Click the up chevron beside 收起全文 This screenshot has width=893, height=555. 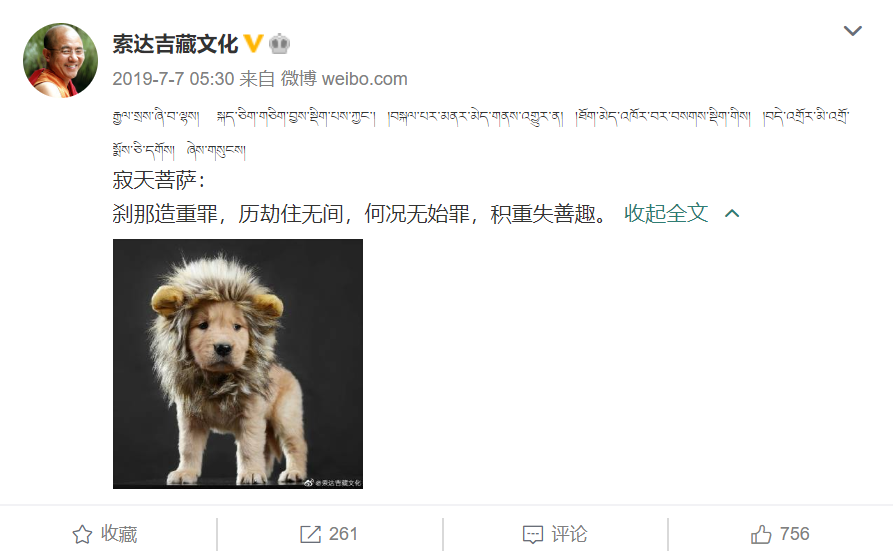[732, 214]
